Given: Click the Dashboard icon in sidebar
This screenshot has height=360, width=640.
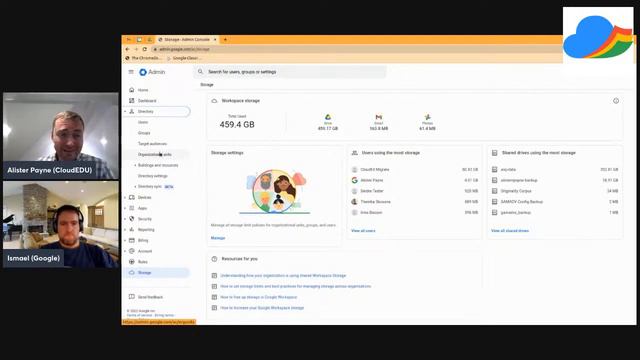Looking at the screenshot, I should pyautogui.click(x=131, y=100).
